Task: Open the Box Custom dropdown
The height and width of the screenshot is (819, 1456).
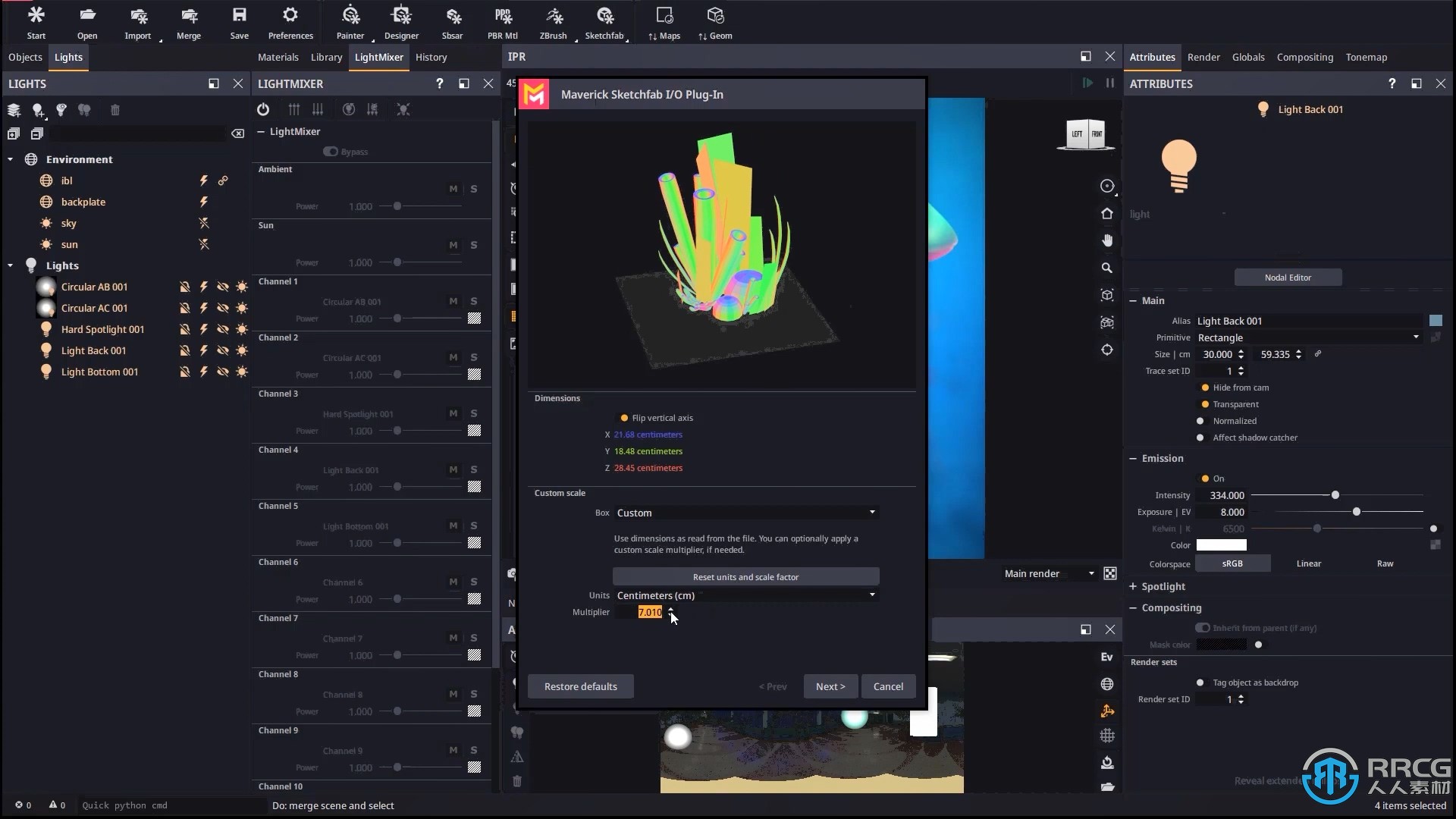Action: [x=746, y=513]
